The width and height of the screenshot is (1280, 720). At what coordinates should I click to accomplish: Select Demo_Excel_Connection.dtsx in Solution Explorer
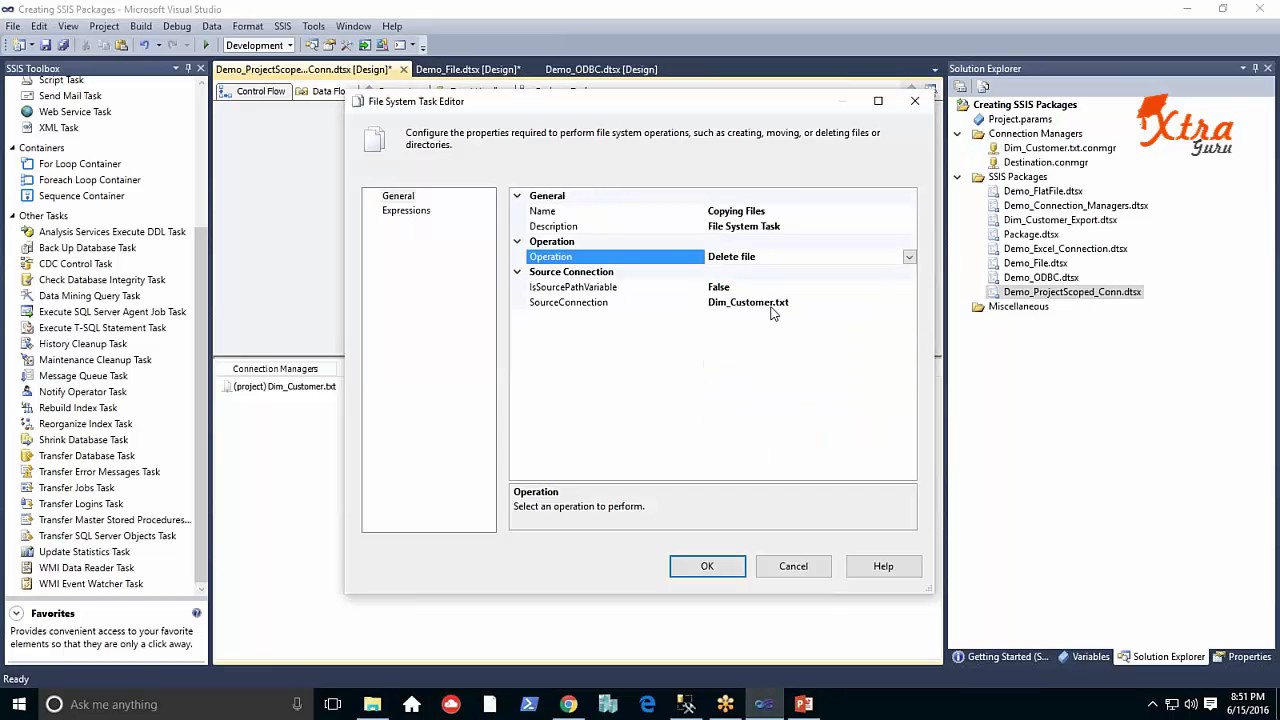coord(1065,249)
